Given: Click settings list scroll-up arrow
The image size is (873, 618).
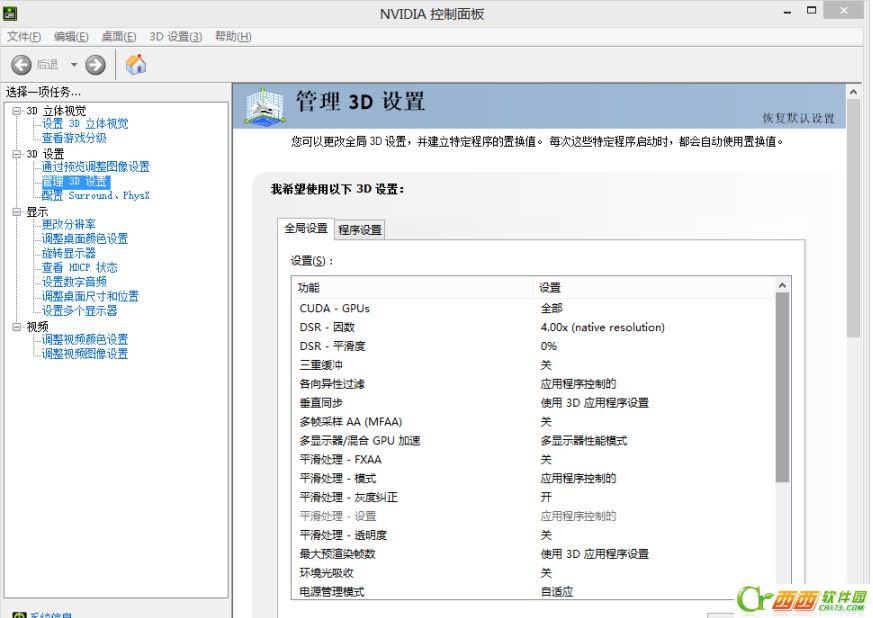Looking at the screenshot, I should (x=782, y=286).
